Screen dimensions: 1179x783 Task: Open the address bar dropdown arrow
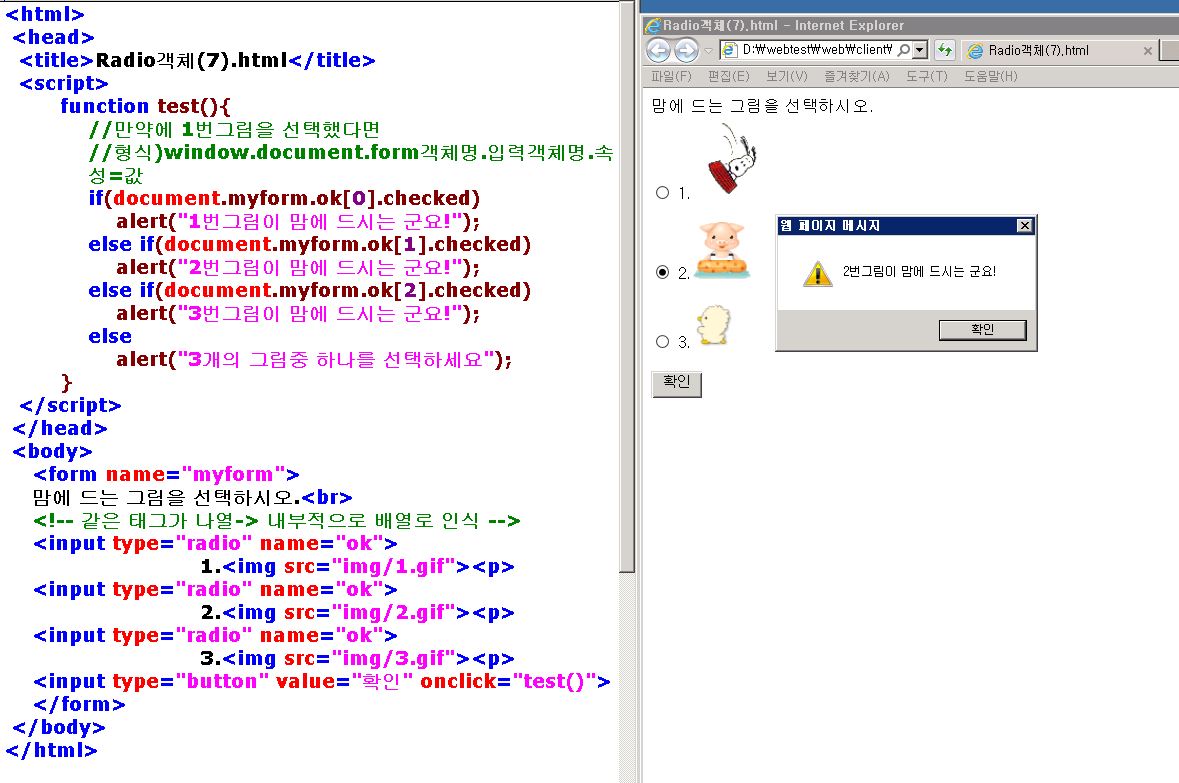[x=920, y=50]
